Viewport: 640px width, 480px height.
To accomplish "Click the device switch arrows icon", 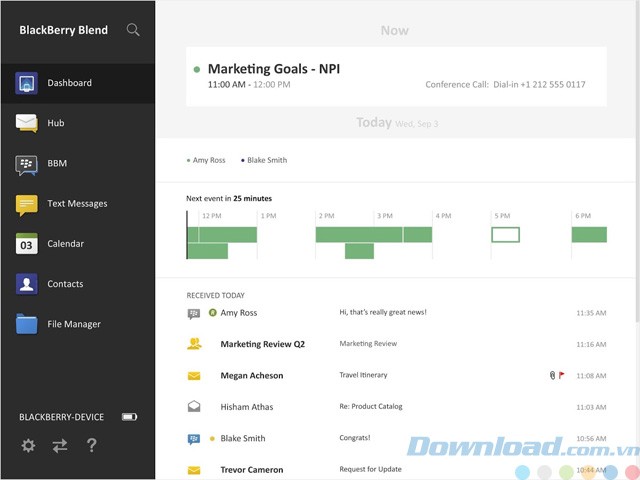I will [x=60, y=446].
